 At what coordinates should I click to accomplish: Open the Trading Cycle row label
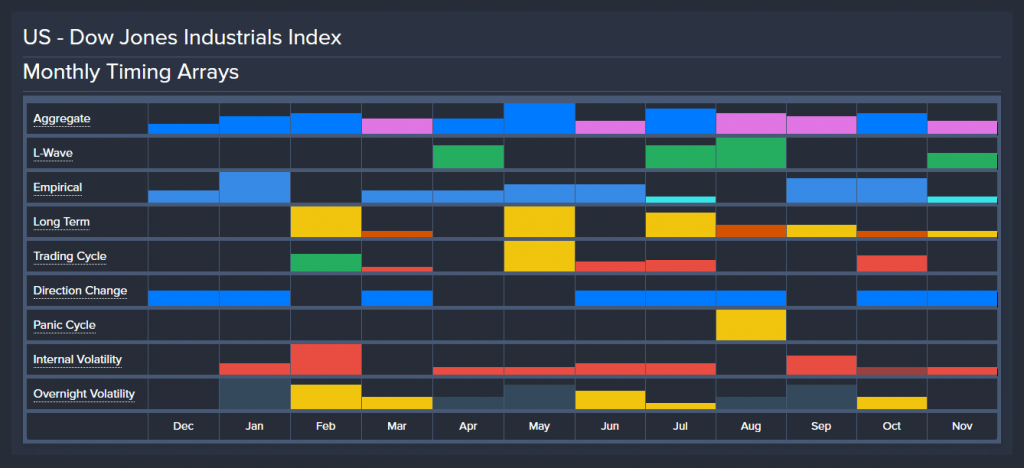coord(70,257)
